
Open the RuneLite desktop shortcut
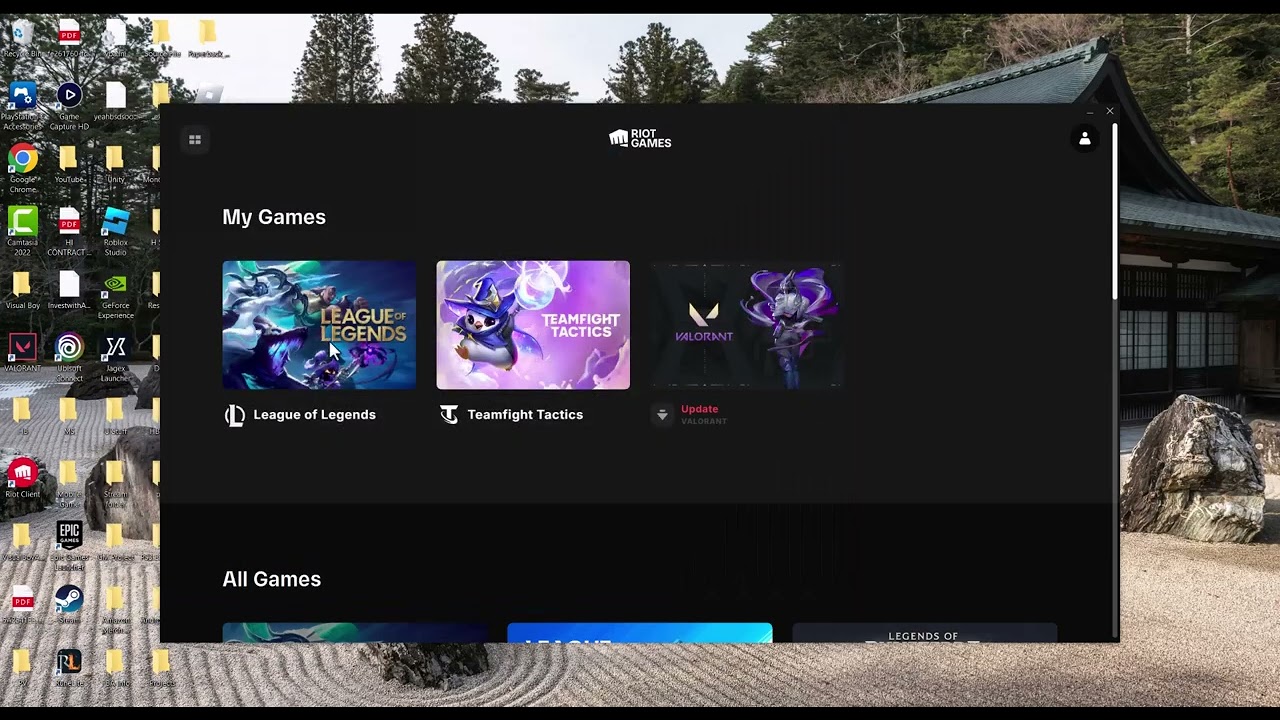tap(69, 668)
